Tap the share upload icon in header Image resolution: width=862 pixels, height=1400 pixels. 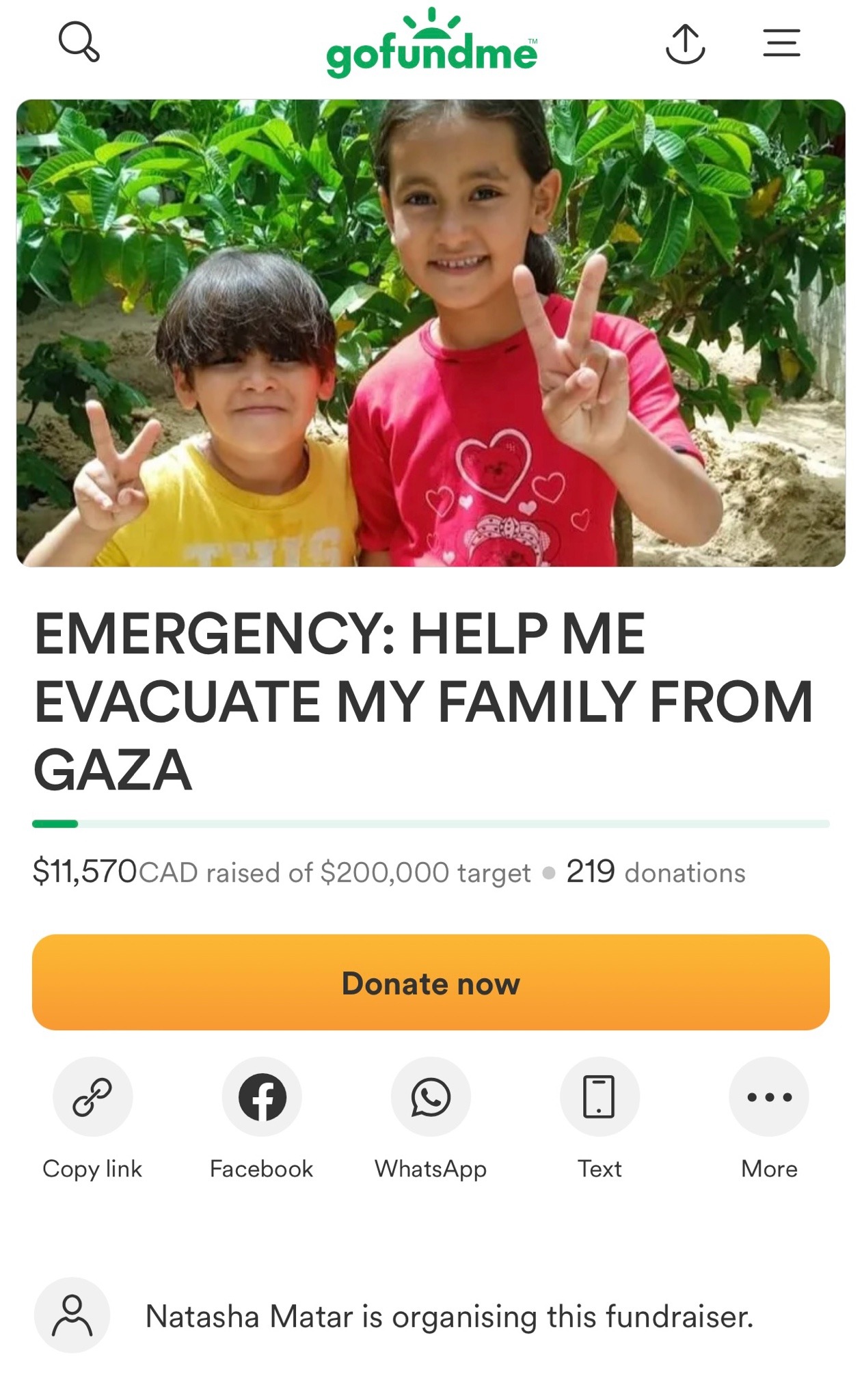coord(685,44)
